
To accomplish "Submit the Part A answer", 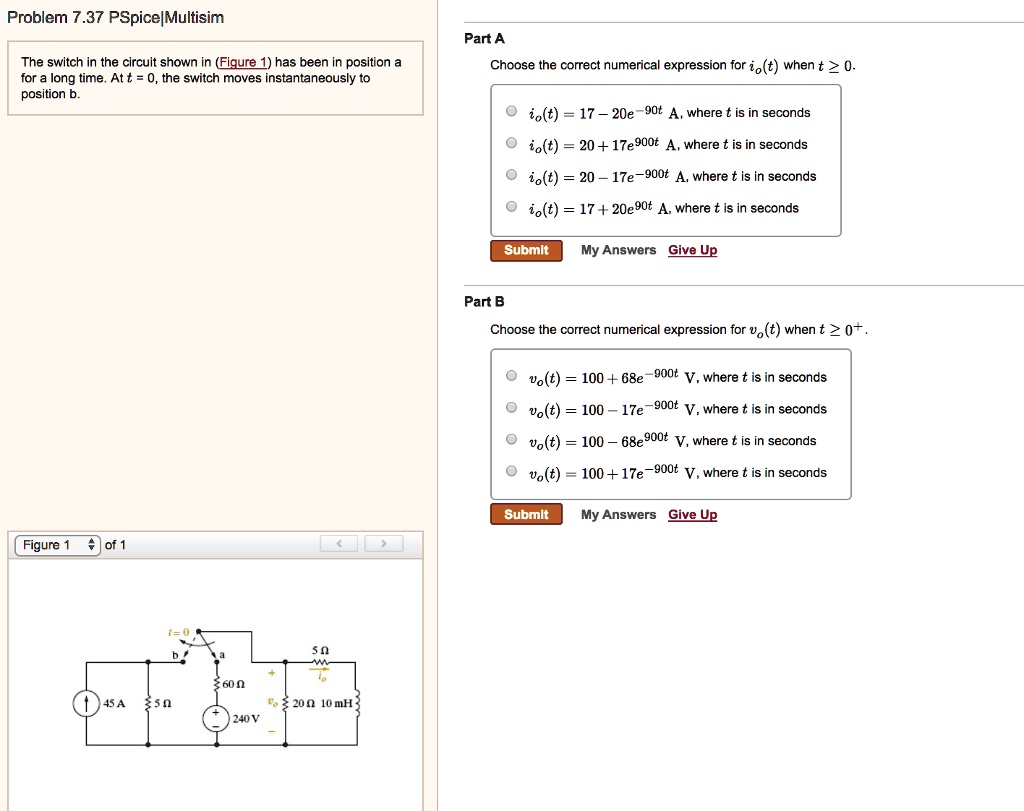I will tap(526, 250).
